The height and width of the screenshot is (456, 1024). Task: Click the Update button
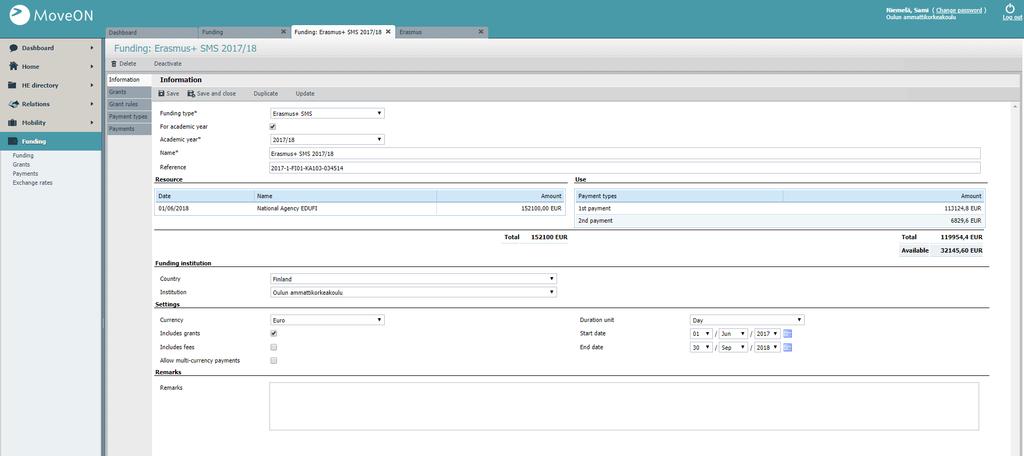(305, 93)
